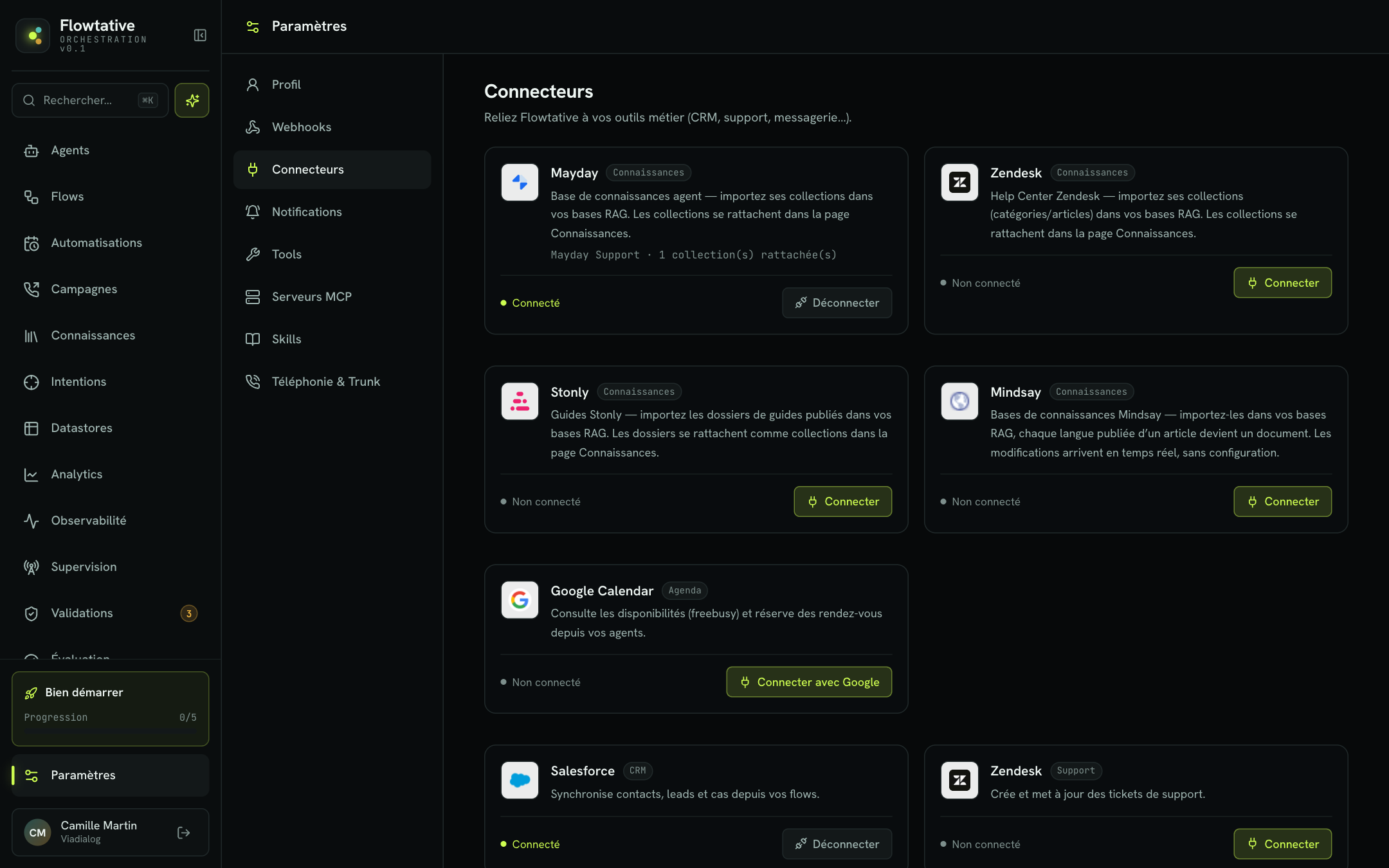Click the Agents robot icon
1389x868 pixels.
point(32,150)
